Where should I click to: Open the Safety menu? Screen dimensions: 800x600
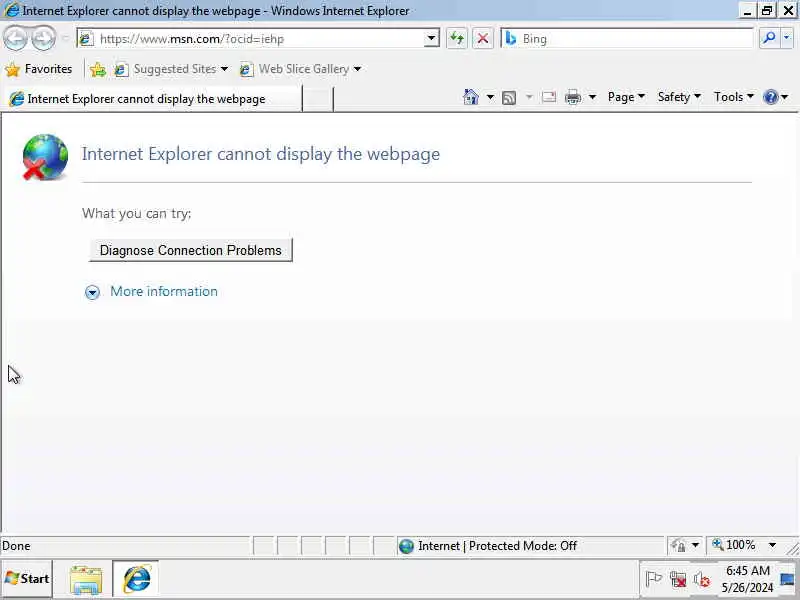tap(679, 97)
